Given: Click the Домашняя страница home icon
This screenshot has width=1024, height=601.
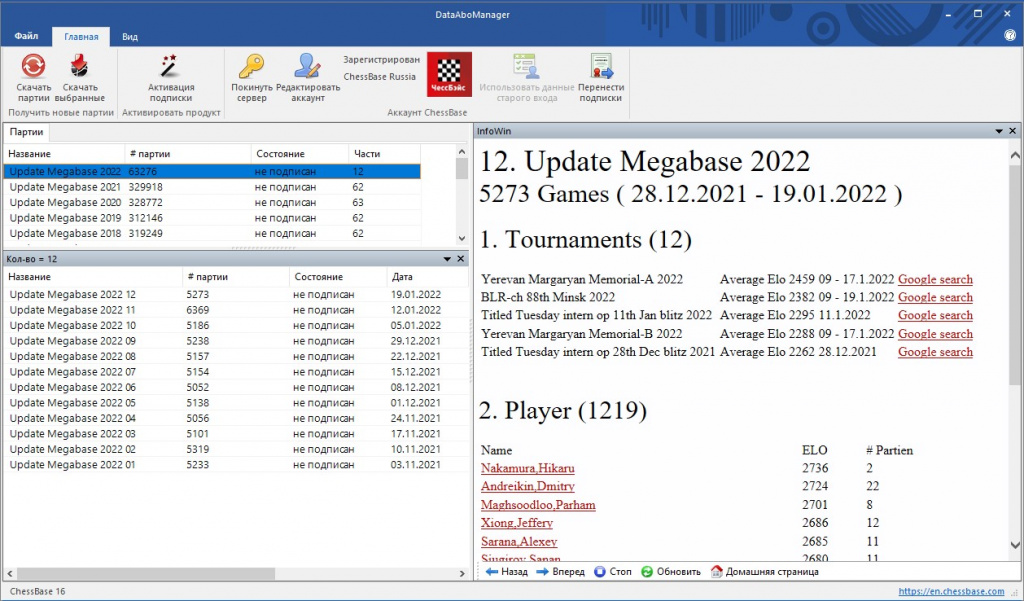Looking at the screenshot, I should [x=716, y=571].
